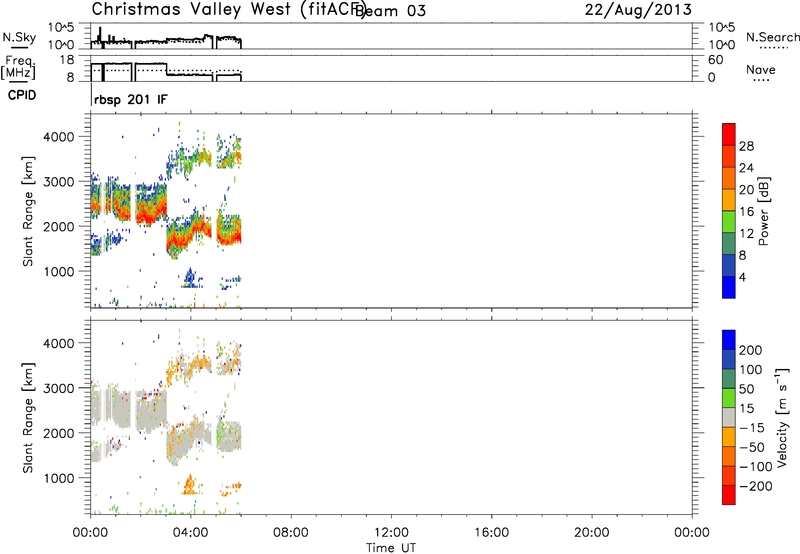The height and width of the screenshot is (554, 800).
Task: Click the '-50' velocity colorbar value
Action: pyautogui.click(x=752, y=447)
